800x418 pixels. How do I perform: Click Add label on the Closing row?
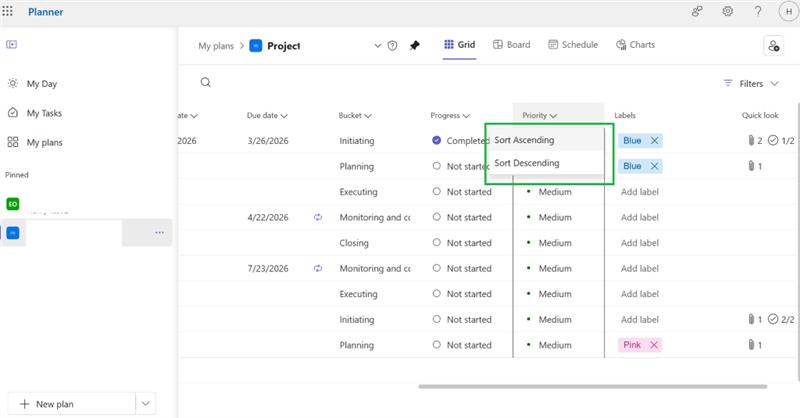coord(640,243)
